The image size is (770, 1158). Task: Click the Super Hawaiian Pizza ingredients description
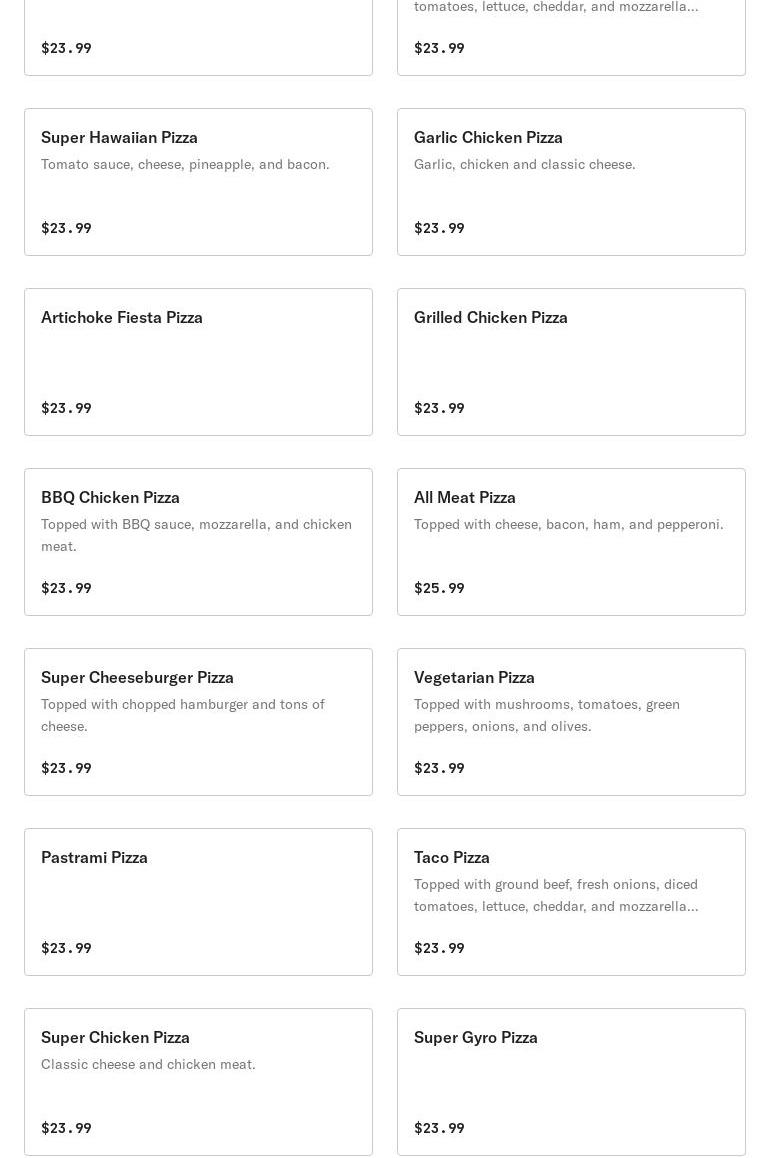[185, 164]
